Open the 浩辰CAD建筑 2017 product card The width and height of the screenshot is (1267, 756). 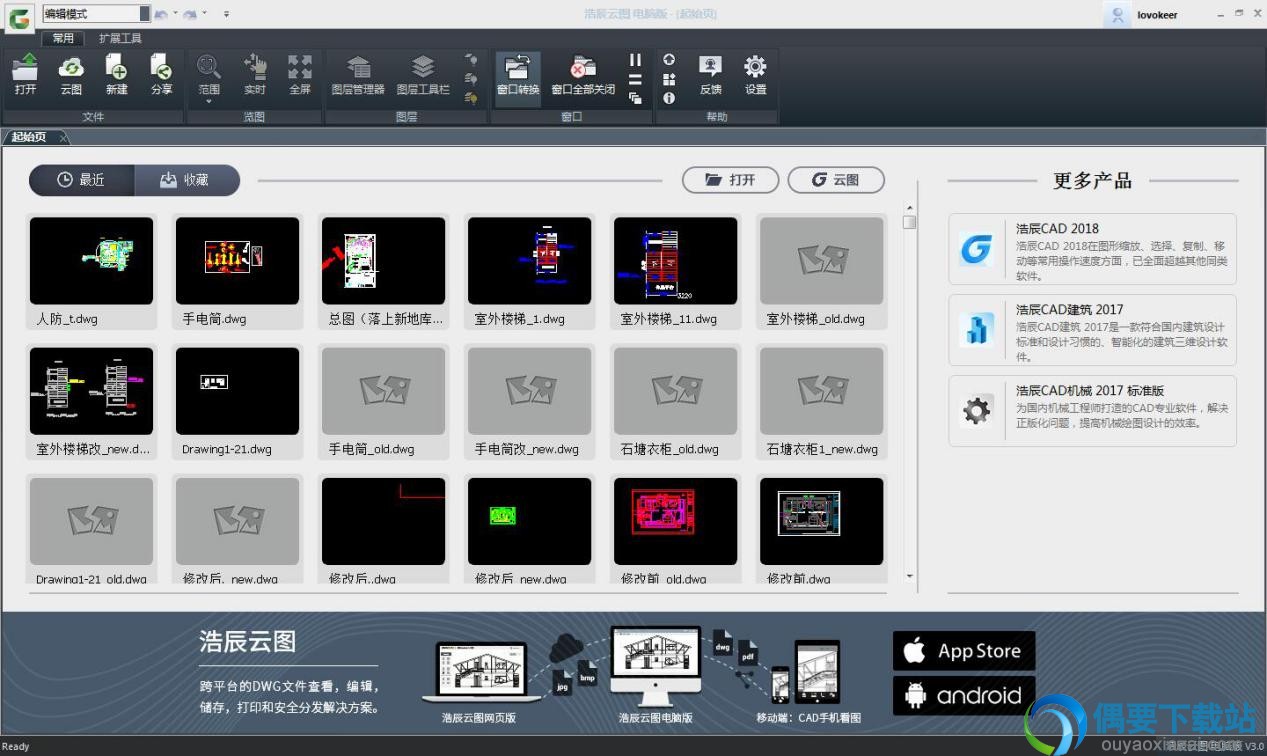pyautogui.click(x=1092, y=329)
